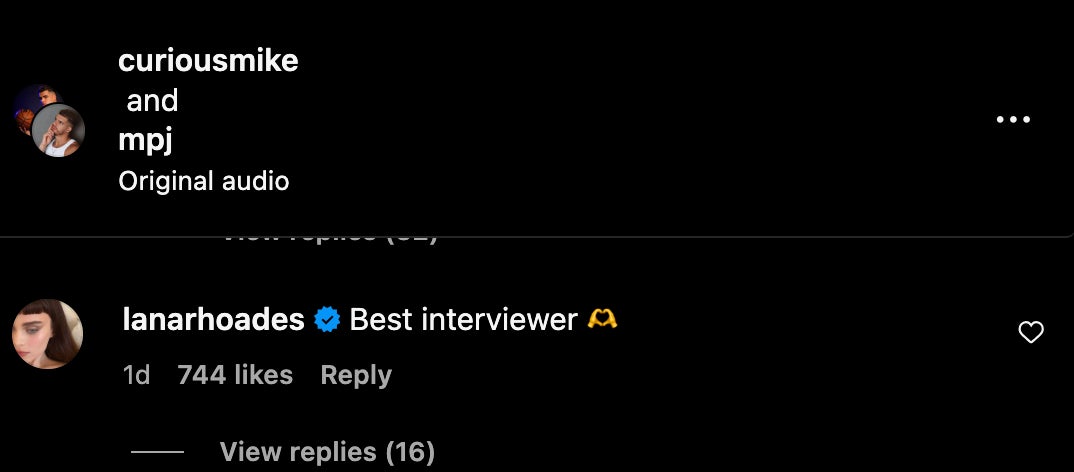The image size is (1074, 472).
Task: Reply to the Best interviewer comment
Action: coord(356,375)
